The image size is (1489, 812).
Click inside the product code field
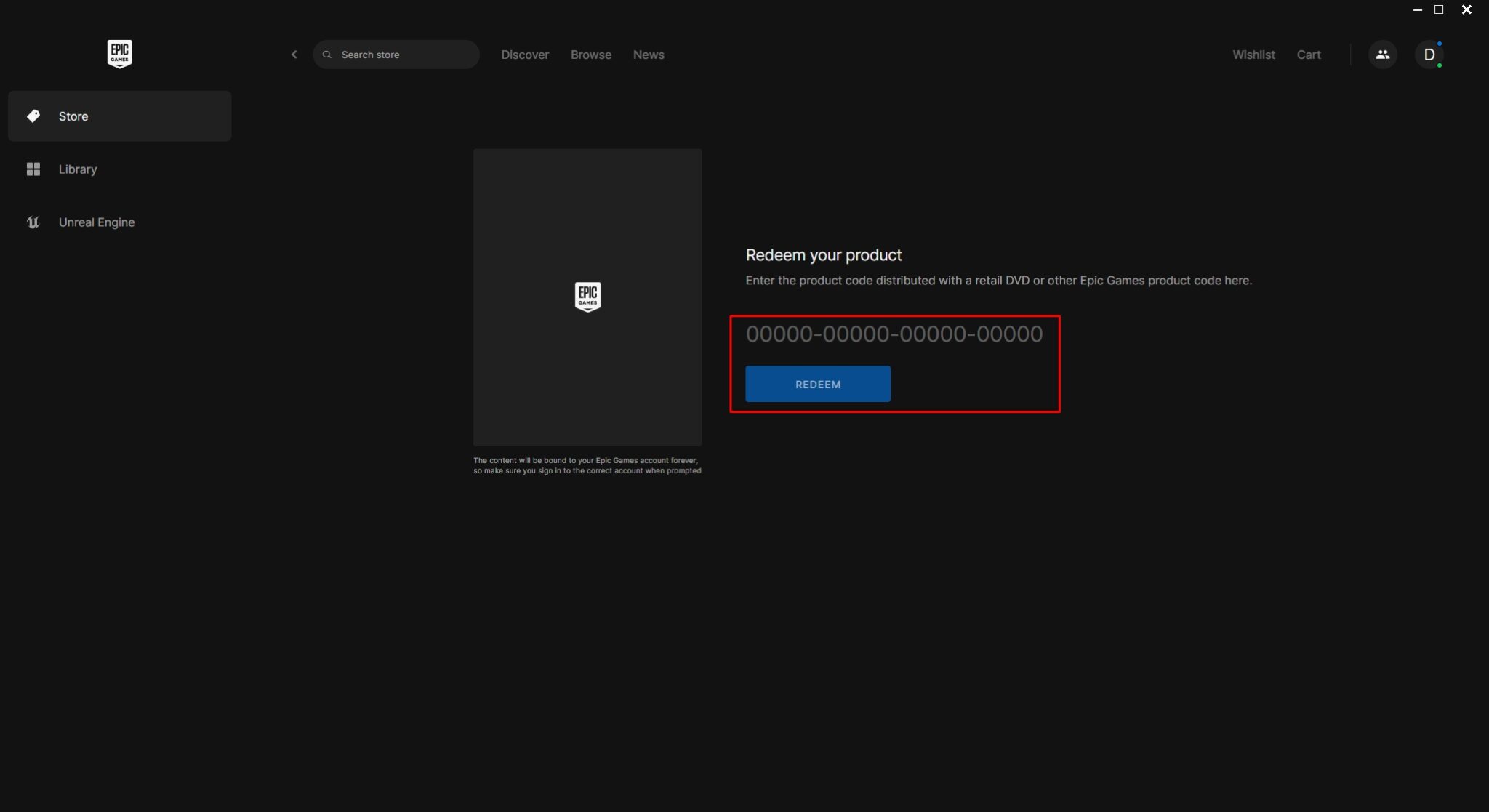click(893, 334)
